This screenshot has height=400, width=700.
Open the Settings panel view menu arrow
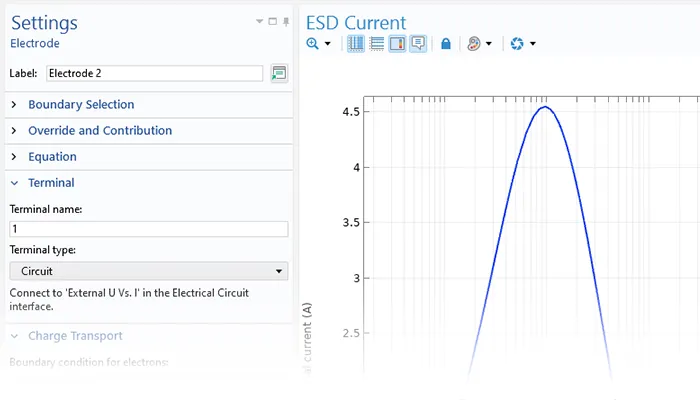tap(259, 20)
